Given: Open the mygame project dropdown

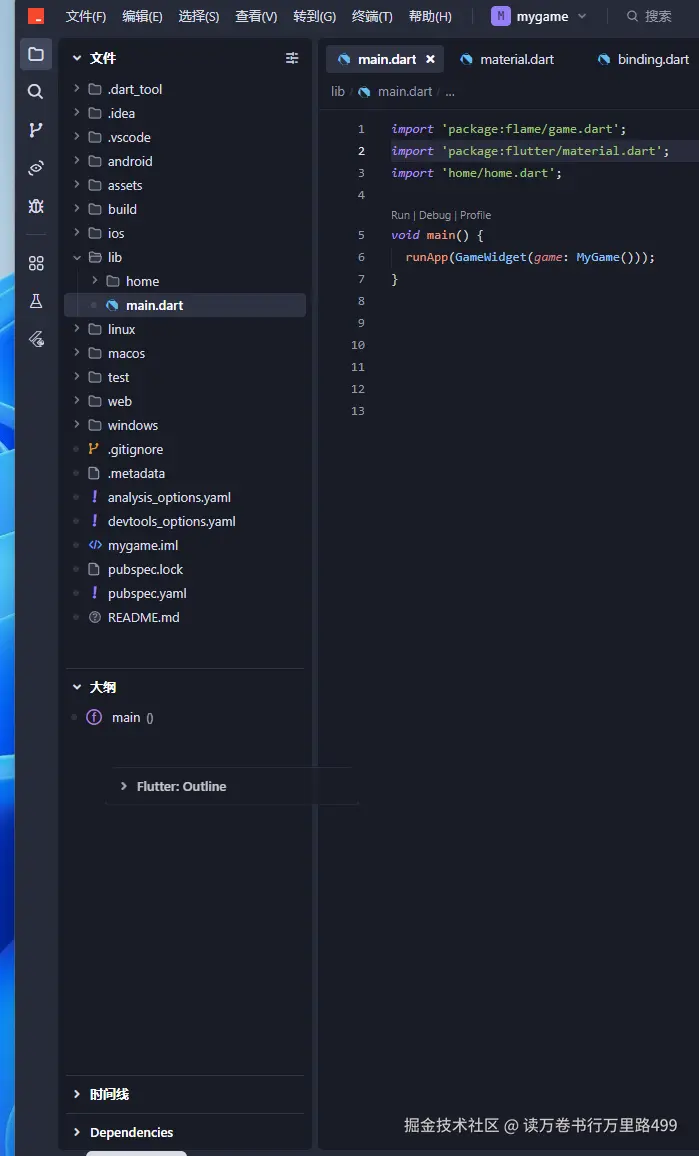Looking at the screenshot, I should coord(541,16).
